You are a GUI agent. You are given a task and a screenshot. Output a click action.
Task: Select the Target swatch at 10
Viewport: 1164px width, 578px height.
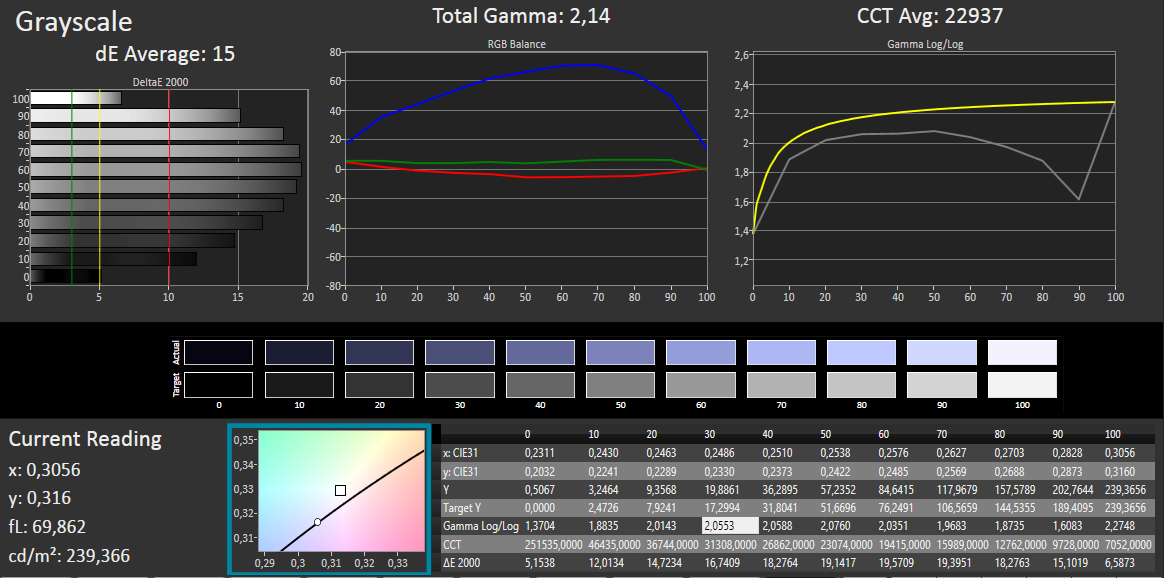point(299,385)
